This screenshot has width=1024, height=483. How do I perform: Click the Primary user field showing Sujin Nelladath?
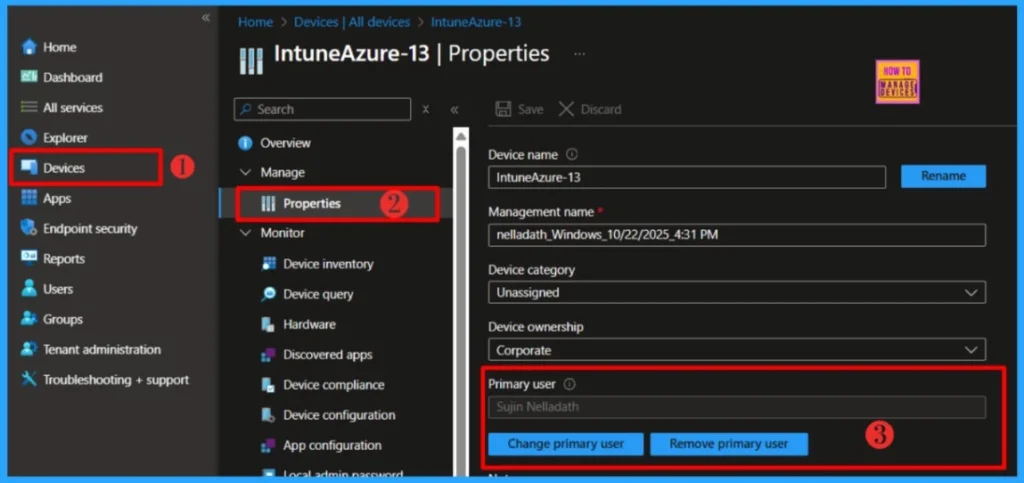[x=737, y=407]
